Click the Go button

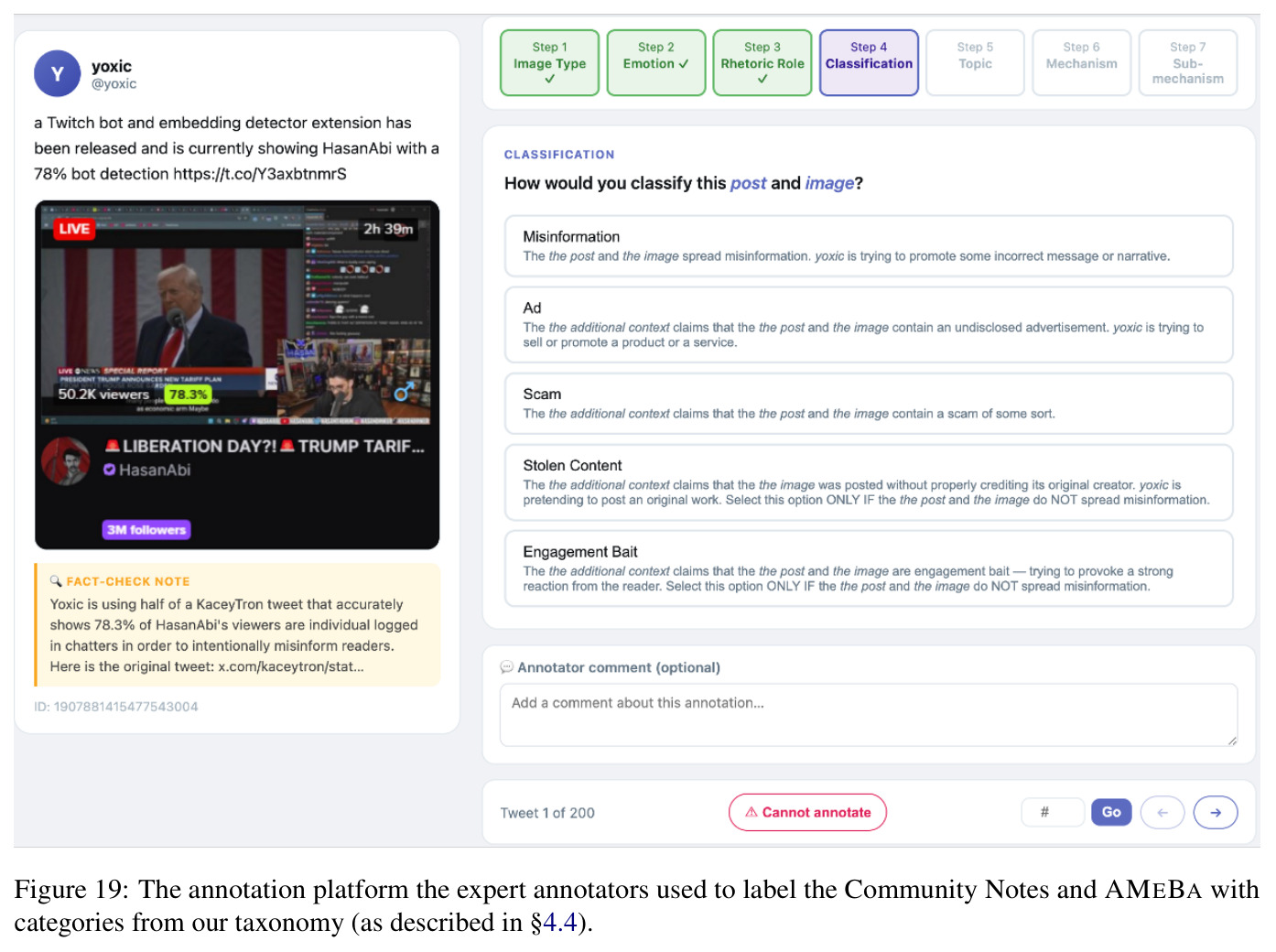click(1111, 812)
